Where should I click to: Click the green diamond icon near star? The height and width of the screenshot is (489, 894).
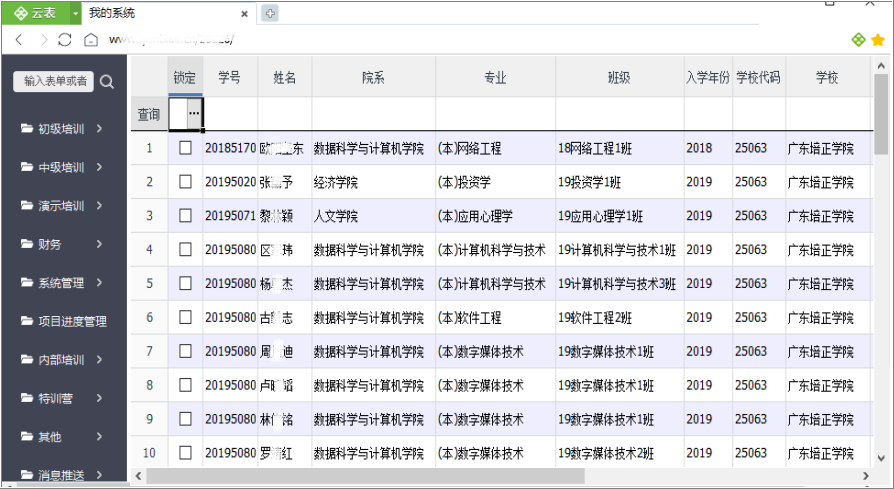(858, 40)
